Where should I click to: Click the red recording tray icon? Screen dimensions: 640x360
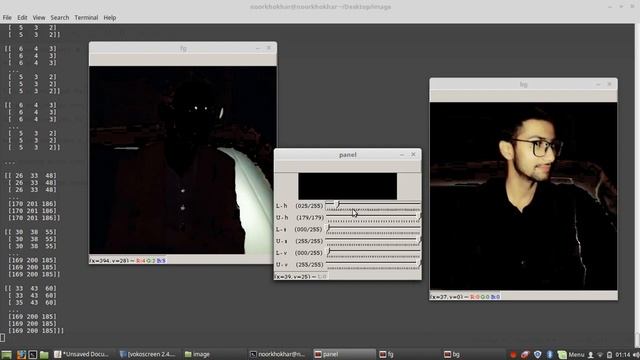tap(513, 355)
